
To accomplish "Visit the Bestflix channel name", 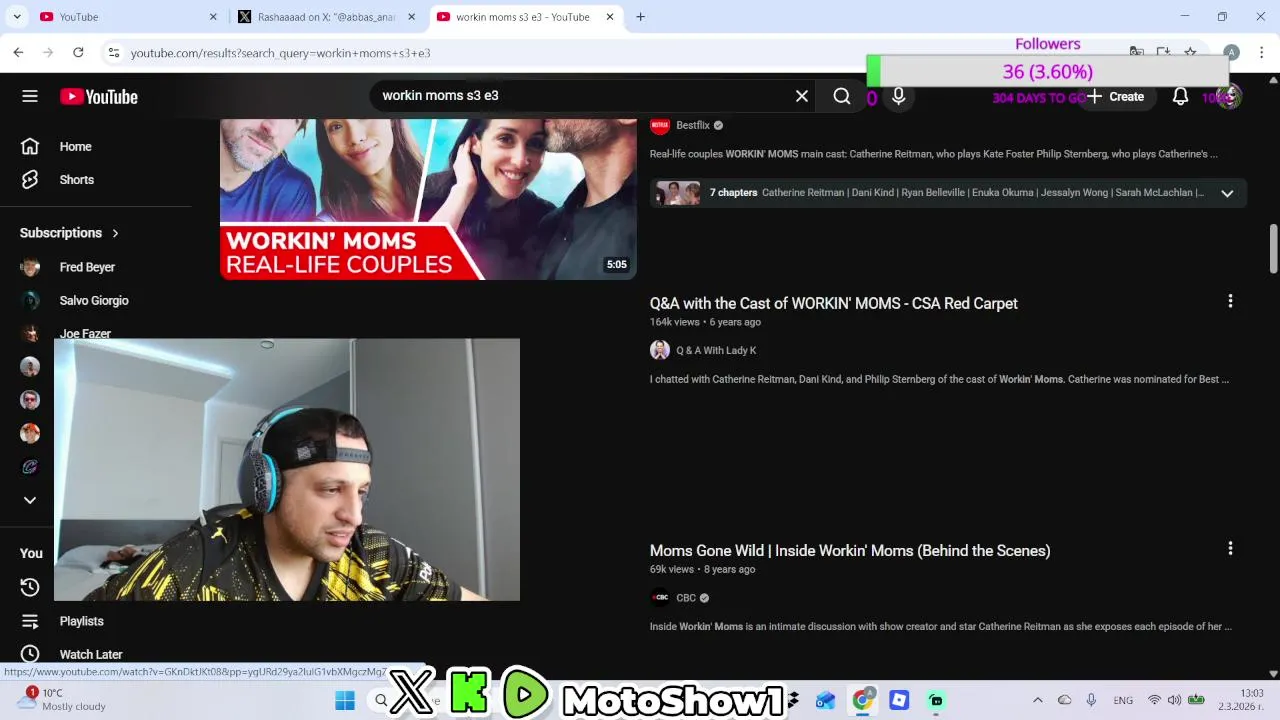I will click(693, 125).
